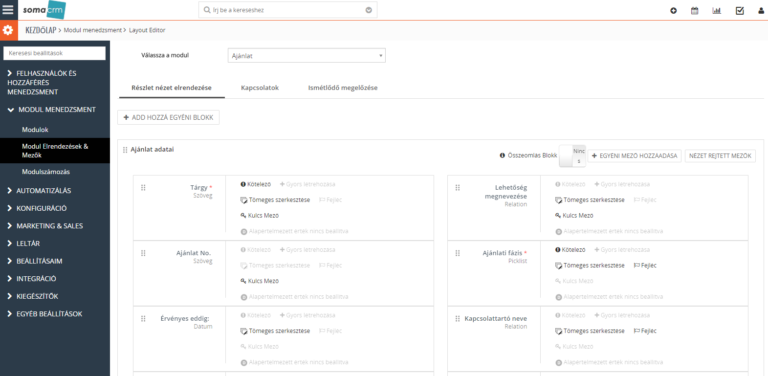Toggle Tömeges szerkesztése for Tárgy field
768x376 pixels.
275,200
